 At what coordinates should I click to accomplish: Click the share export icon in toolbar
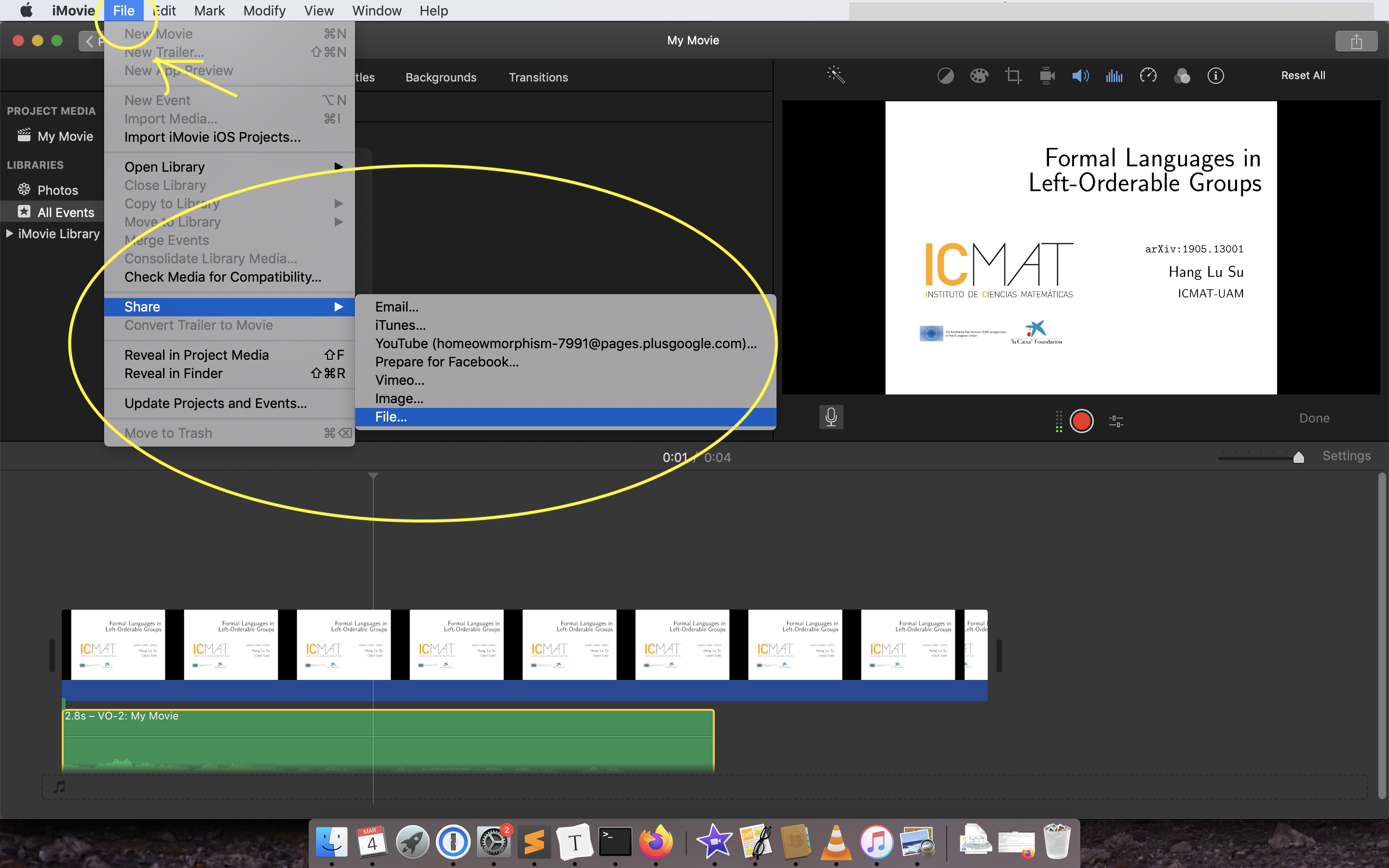coord(1356,41)
